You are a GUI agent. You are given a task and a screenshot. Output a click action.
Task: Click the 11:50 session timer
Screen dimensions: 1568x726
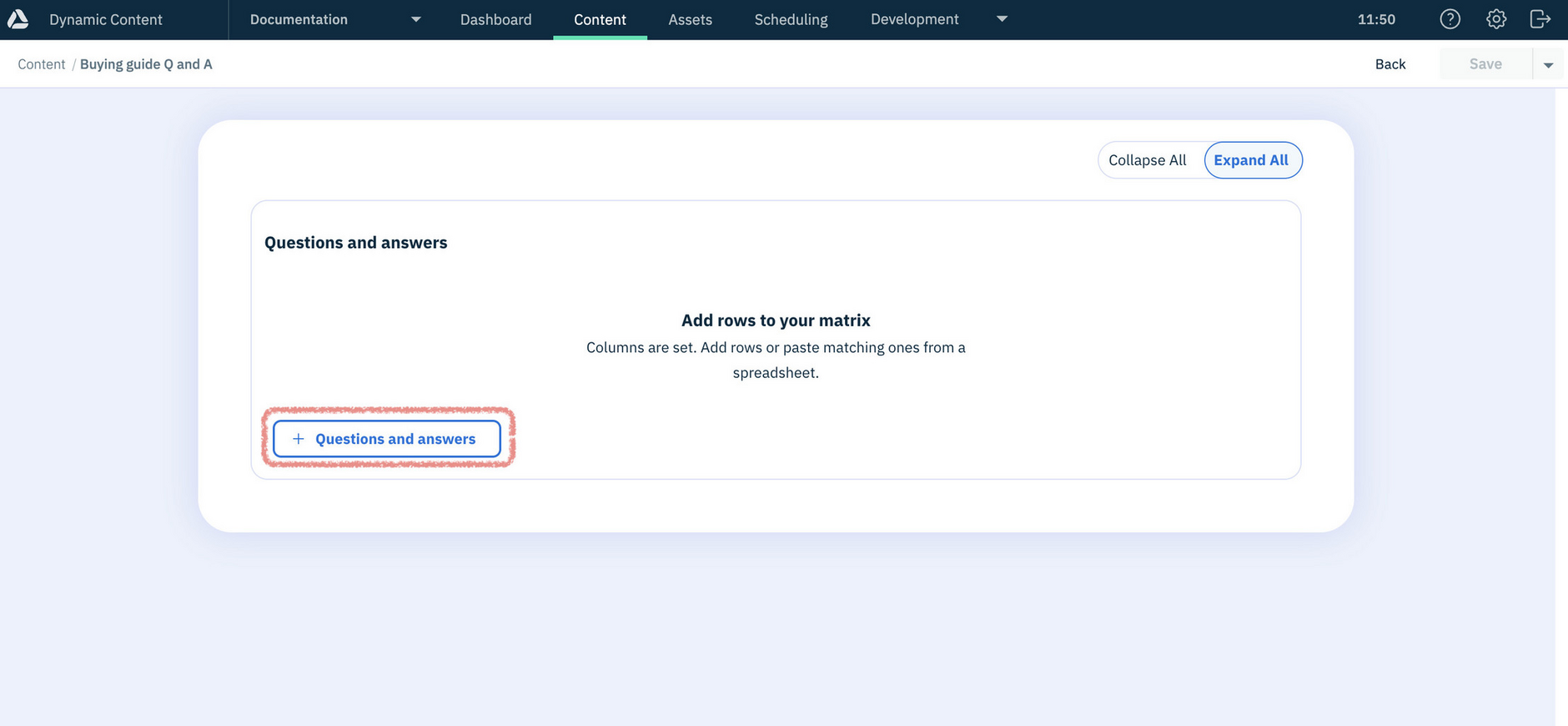click(x=1376, y=19)
